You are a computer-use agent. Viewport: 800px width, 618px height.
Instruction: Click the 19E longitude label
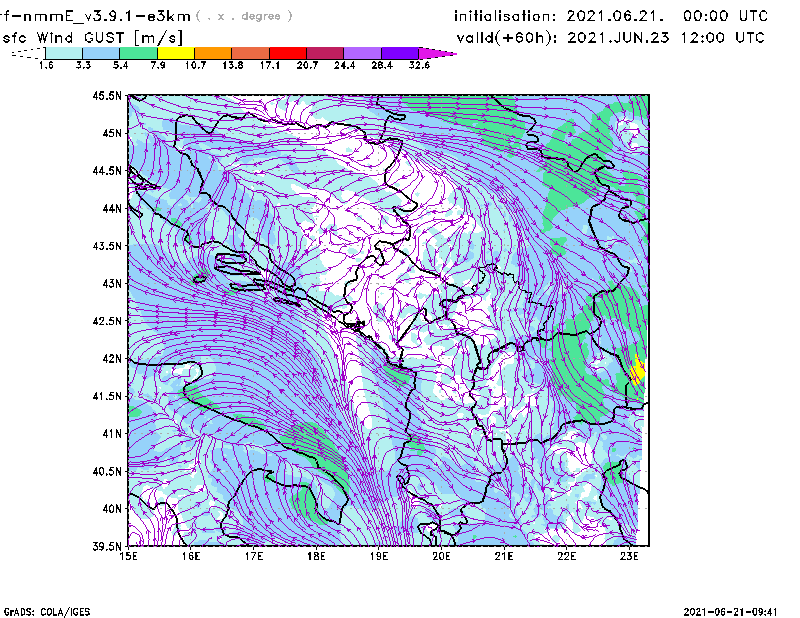379,556
